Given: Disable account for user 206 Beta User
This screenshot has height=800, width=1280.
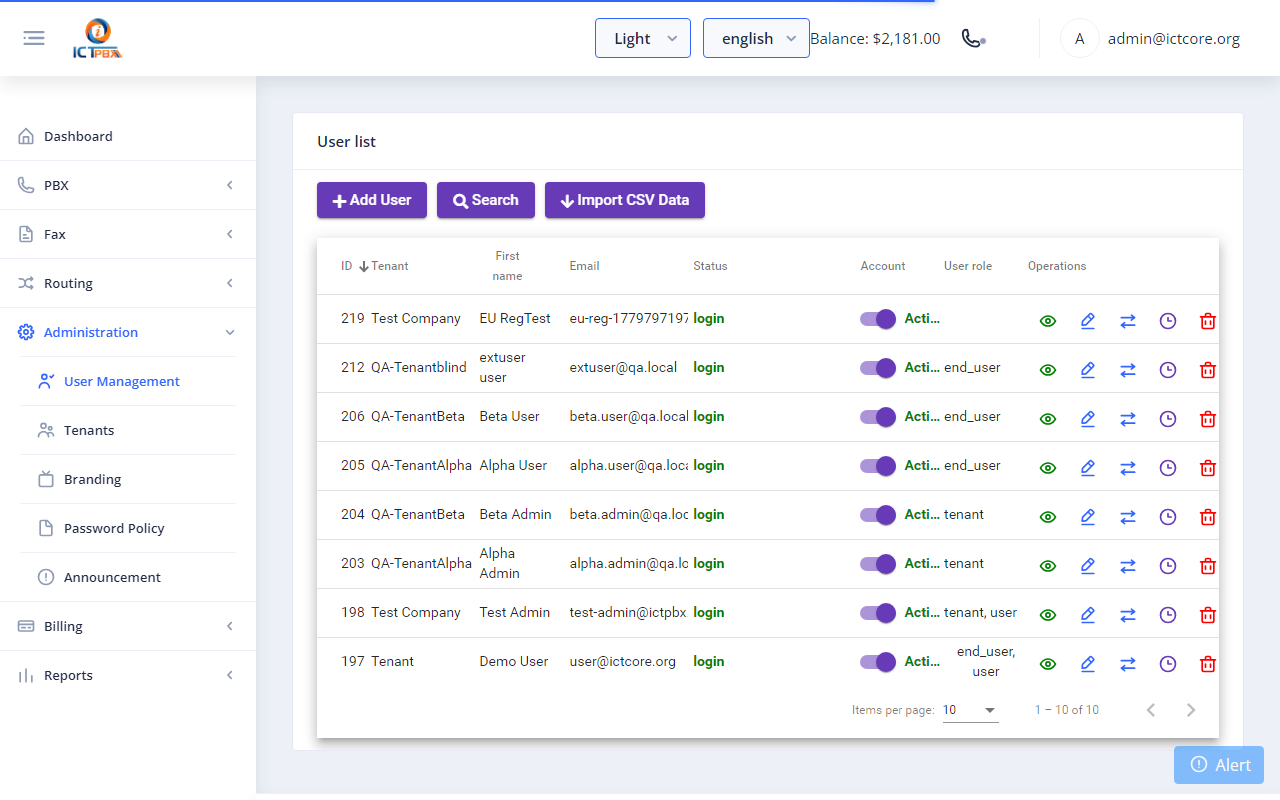Looking at the screenshot, I should [878, 417].
